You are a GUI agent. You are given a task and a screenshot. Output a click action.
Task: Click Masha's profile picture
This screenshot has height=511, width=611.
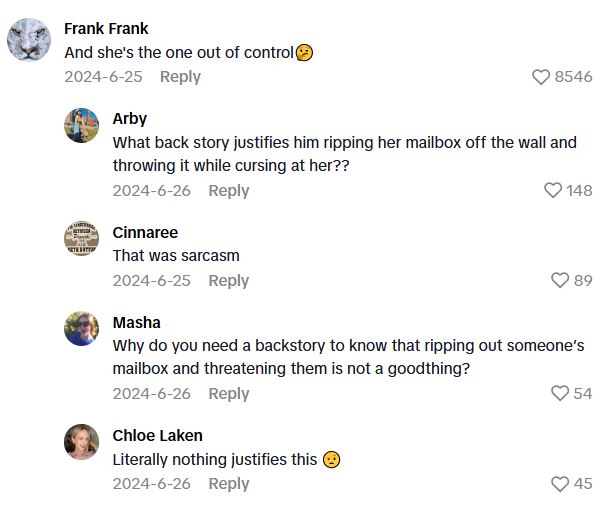click(81, 329)
